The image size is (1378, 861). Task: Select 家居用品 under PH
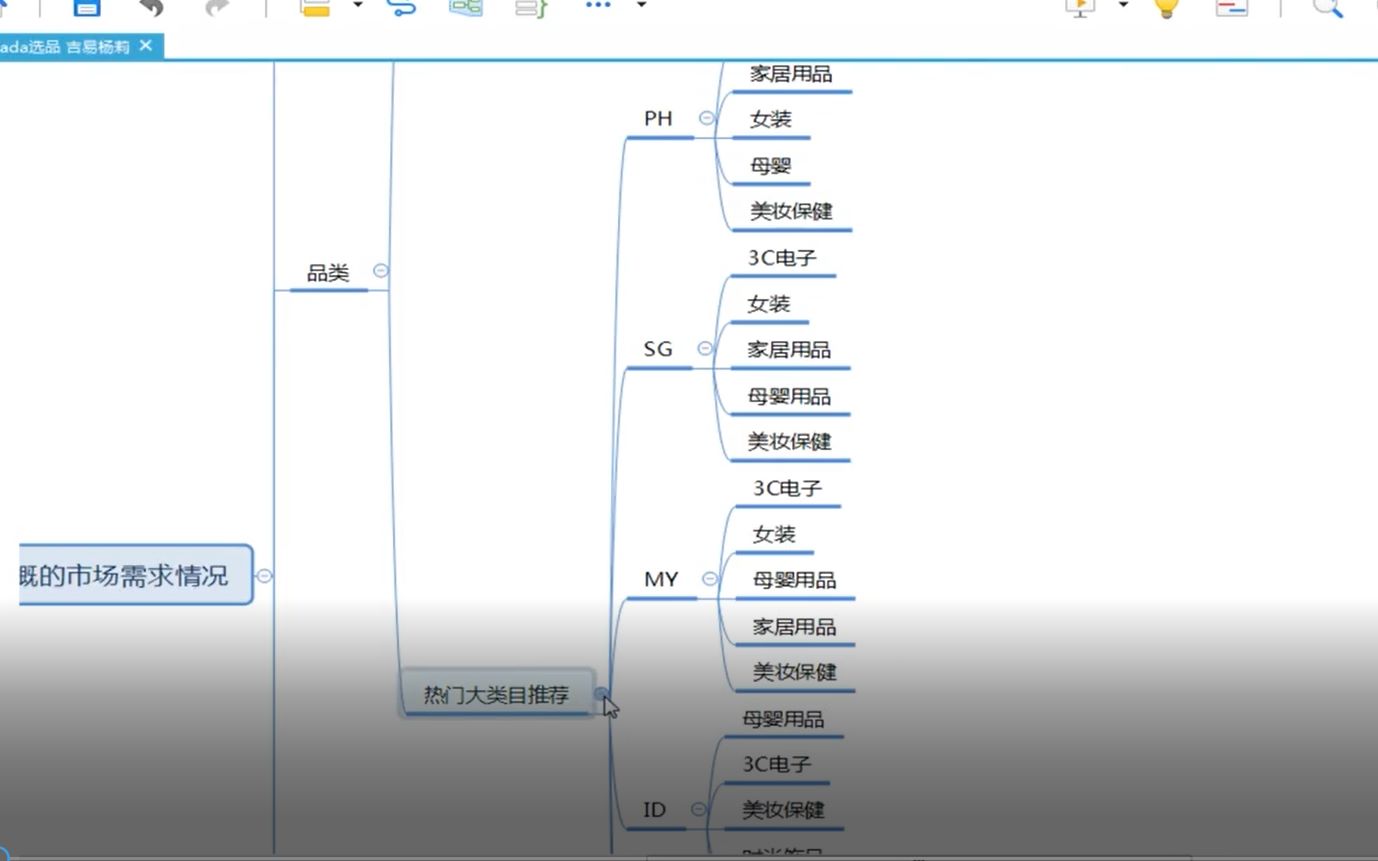pyautogui.click(x=791, y=74)
